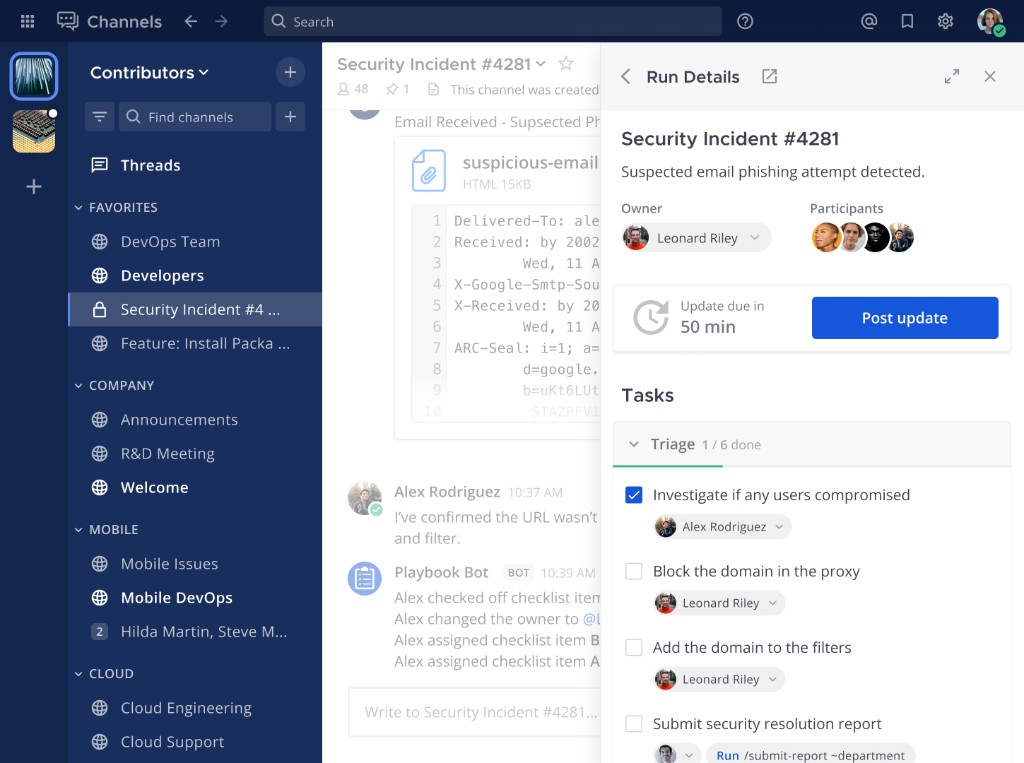This screenshot has height=763, width=1024.
Task: Click in the top Search field
Action: click(x=492, y=22)
